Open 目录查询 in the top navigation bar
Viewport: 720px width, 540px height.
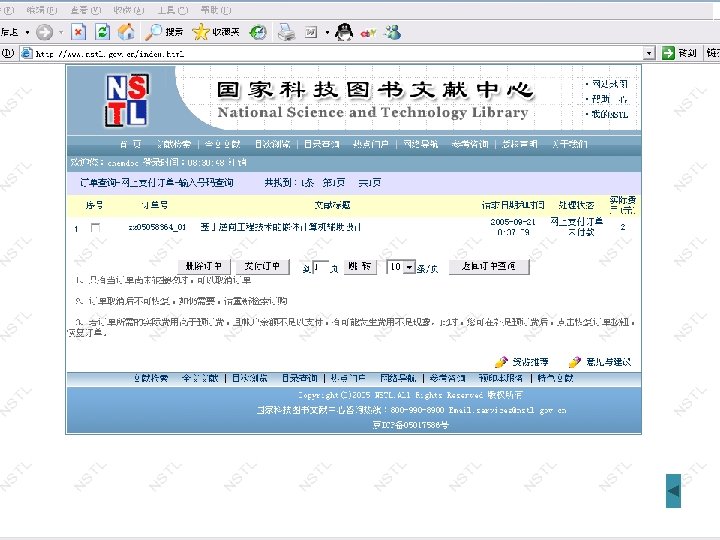pos(321,144)
